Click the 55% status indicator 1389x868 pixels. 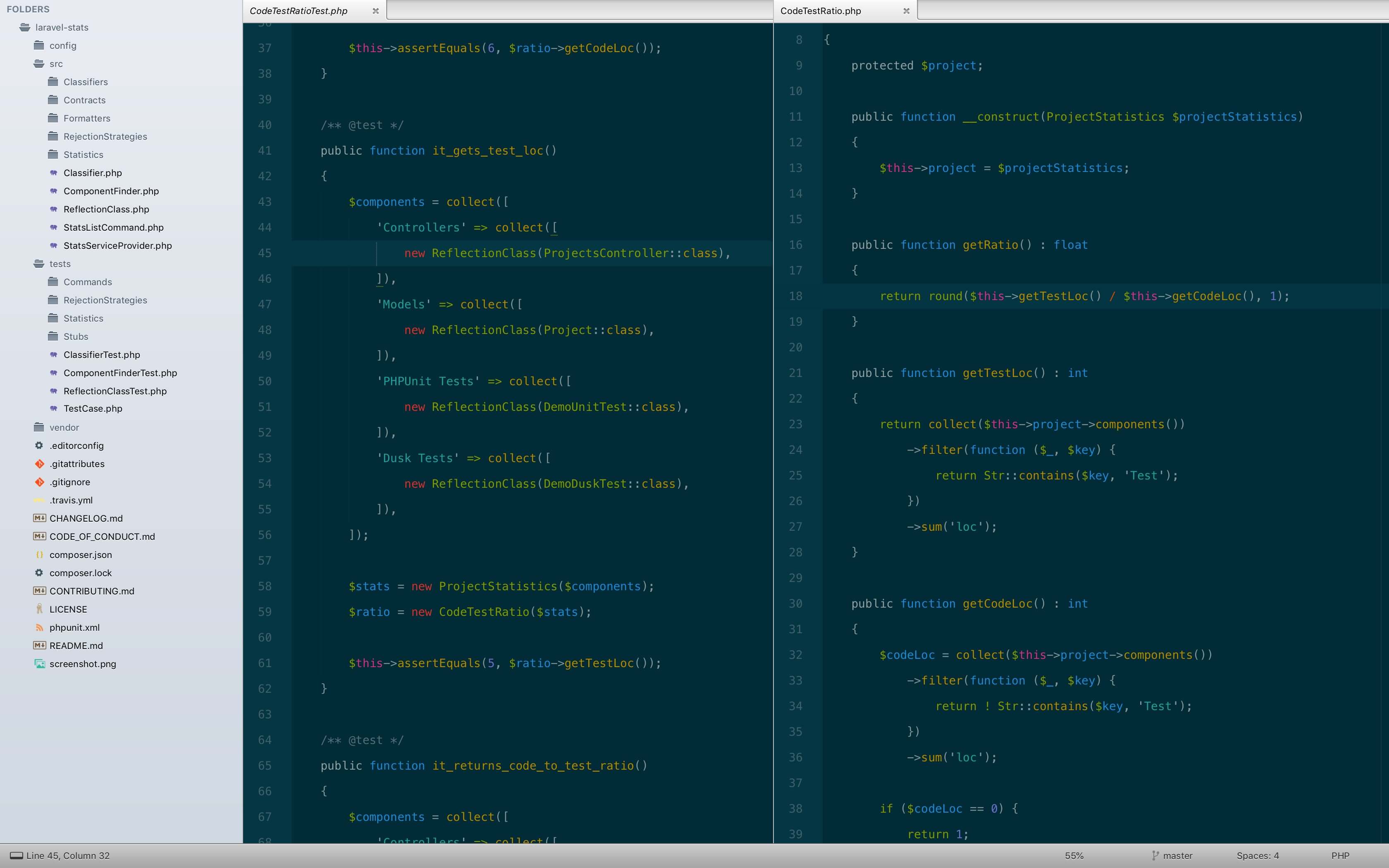tap(1074, 855)
